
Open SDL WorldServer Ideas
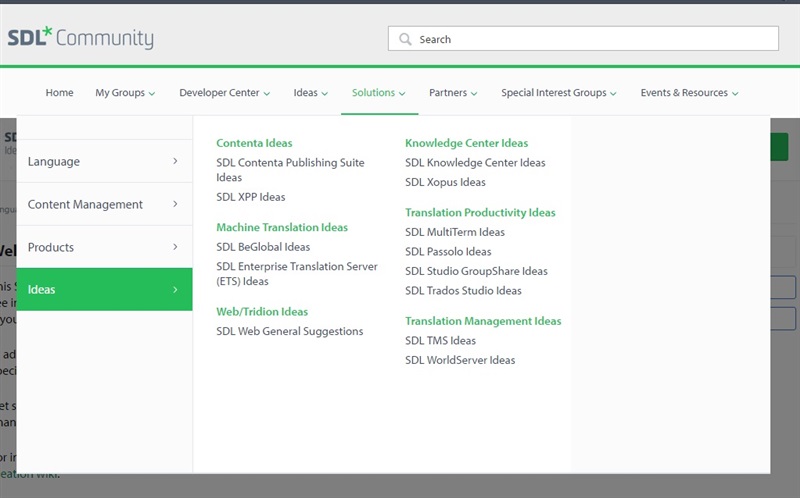coord(460,360)
